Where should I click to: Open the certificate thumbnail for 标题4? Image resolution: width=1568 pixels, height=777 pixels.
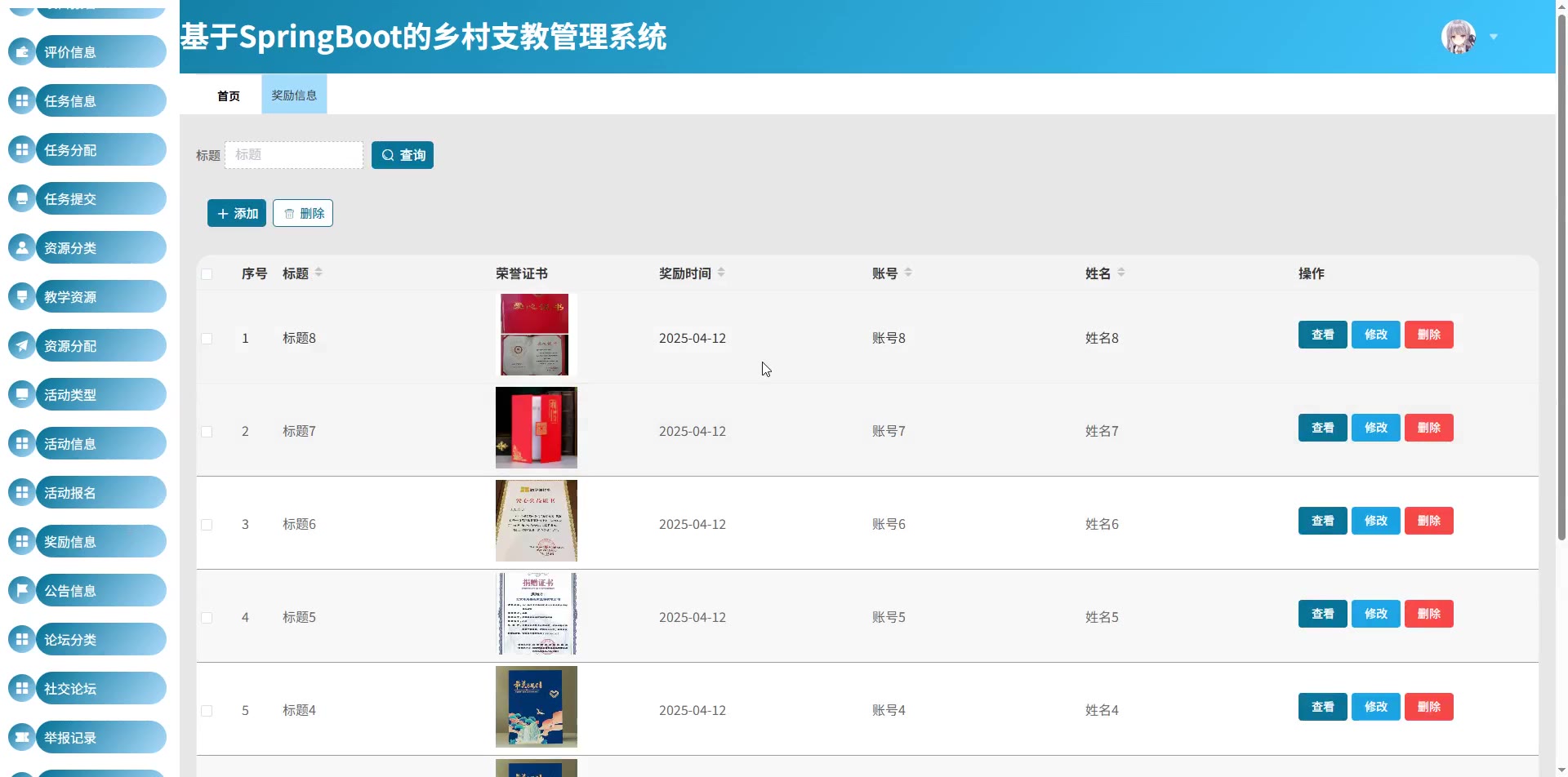pos(537,707)
